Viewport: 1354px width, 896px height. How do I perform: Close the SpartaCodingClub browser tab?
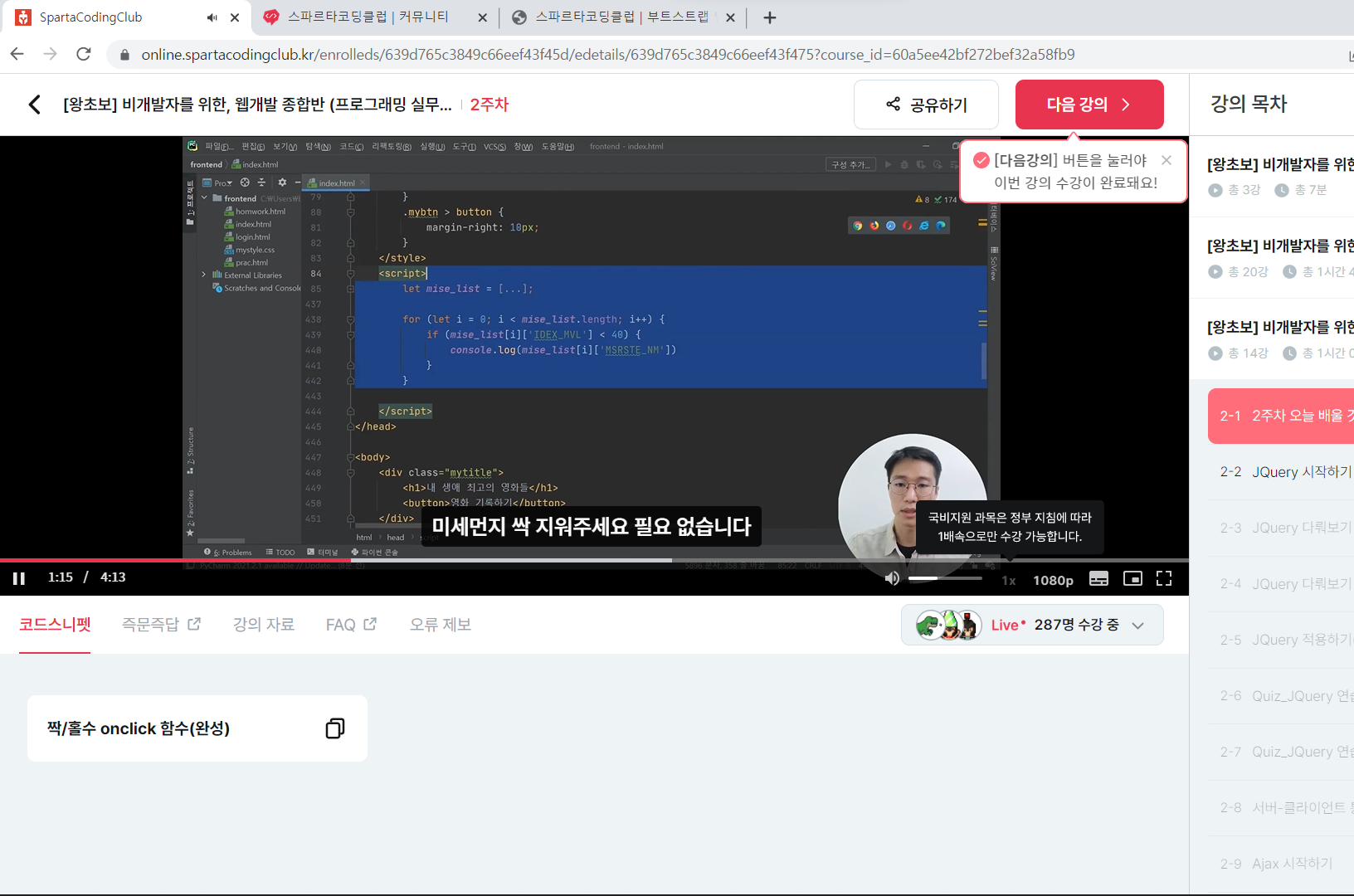point(235,17)
